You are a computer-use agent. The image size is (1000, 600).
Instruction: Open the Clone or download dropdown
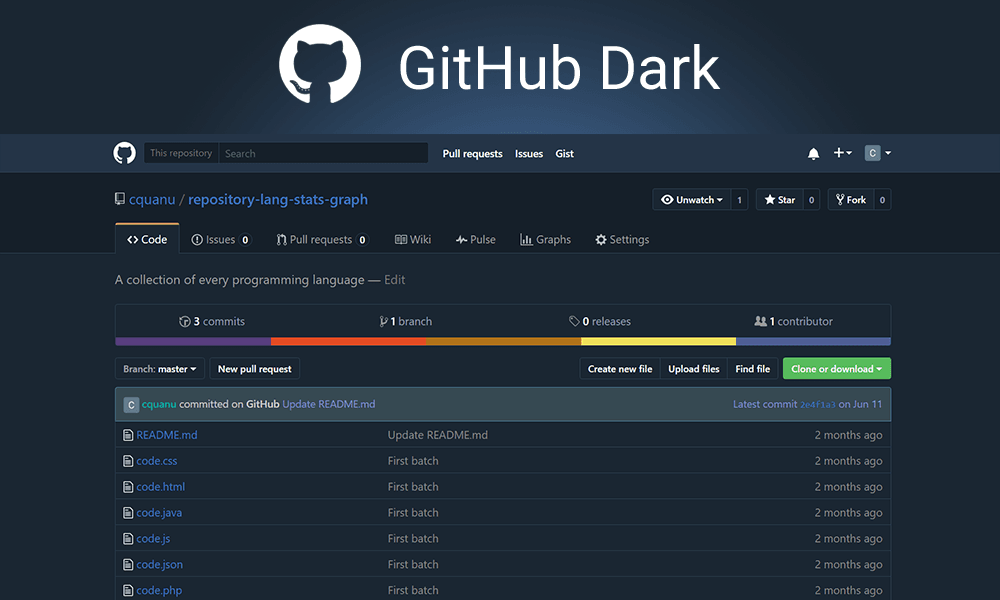tap(836, 368)
